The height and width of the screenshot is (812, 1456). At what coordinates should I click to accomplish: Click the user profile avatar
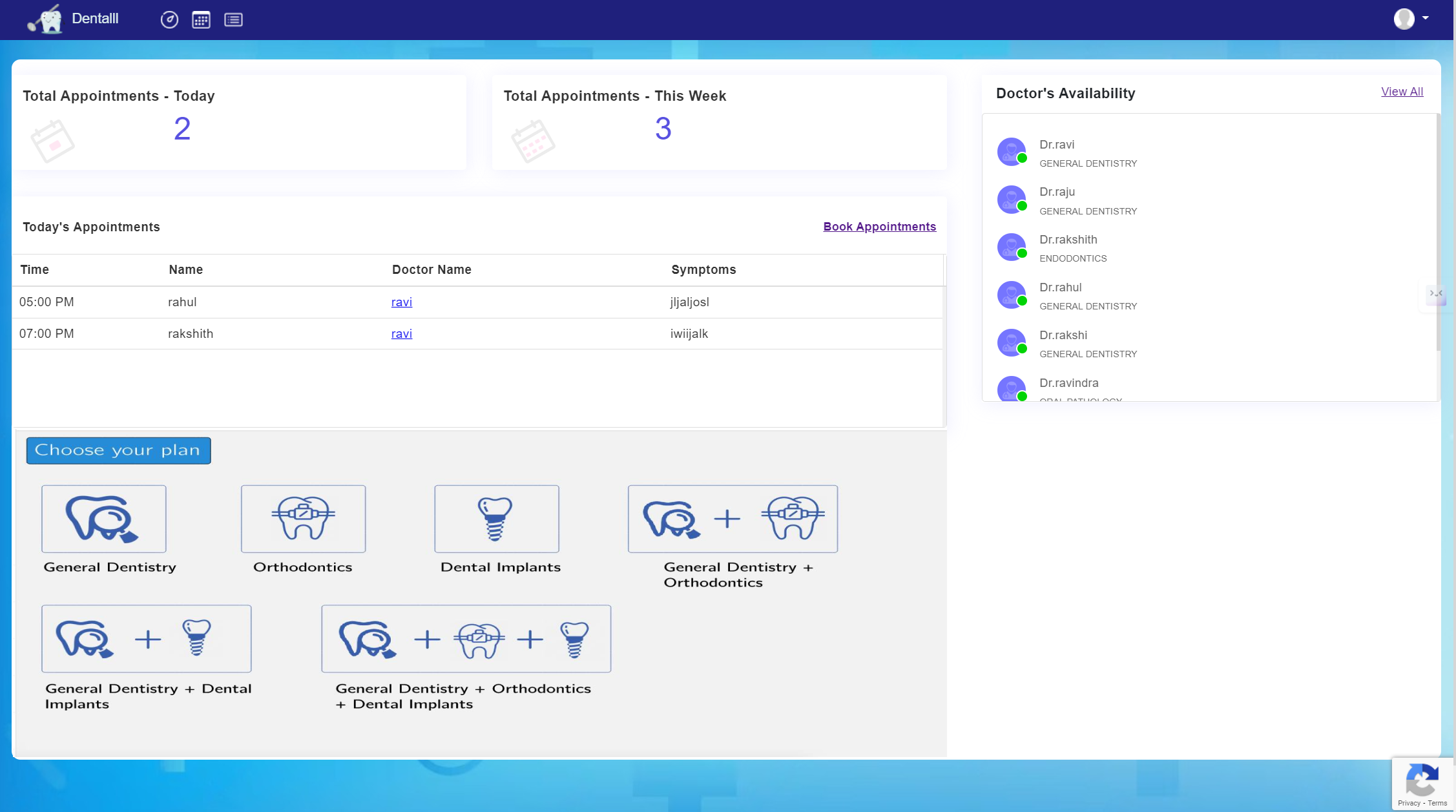[x=1404, y=19]
